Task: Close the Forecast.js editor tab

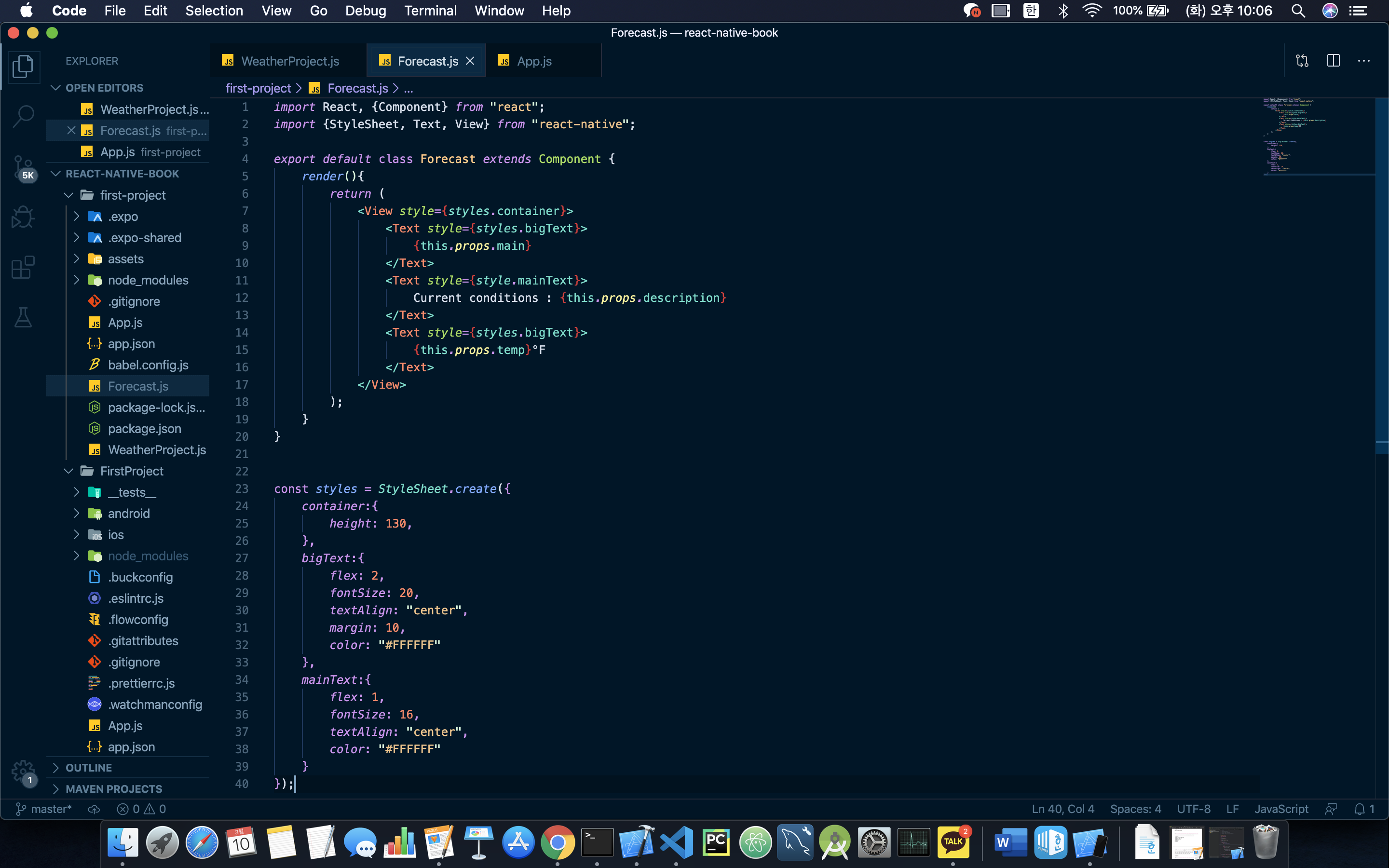Action: coord(470,61)
